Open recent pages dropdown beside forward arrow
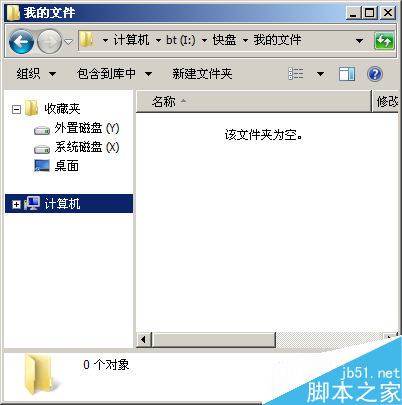Screen dimensions: 402x405 [68, 42]
